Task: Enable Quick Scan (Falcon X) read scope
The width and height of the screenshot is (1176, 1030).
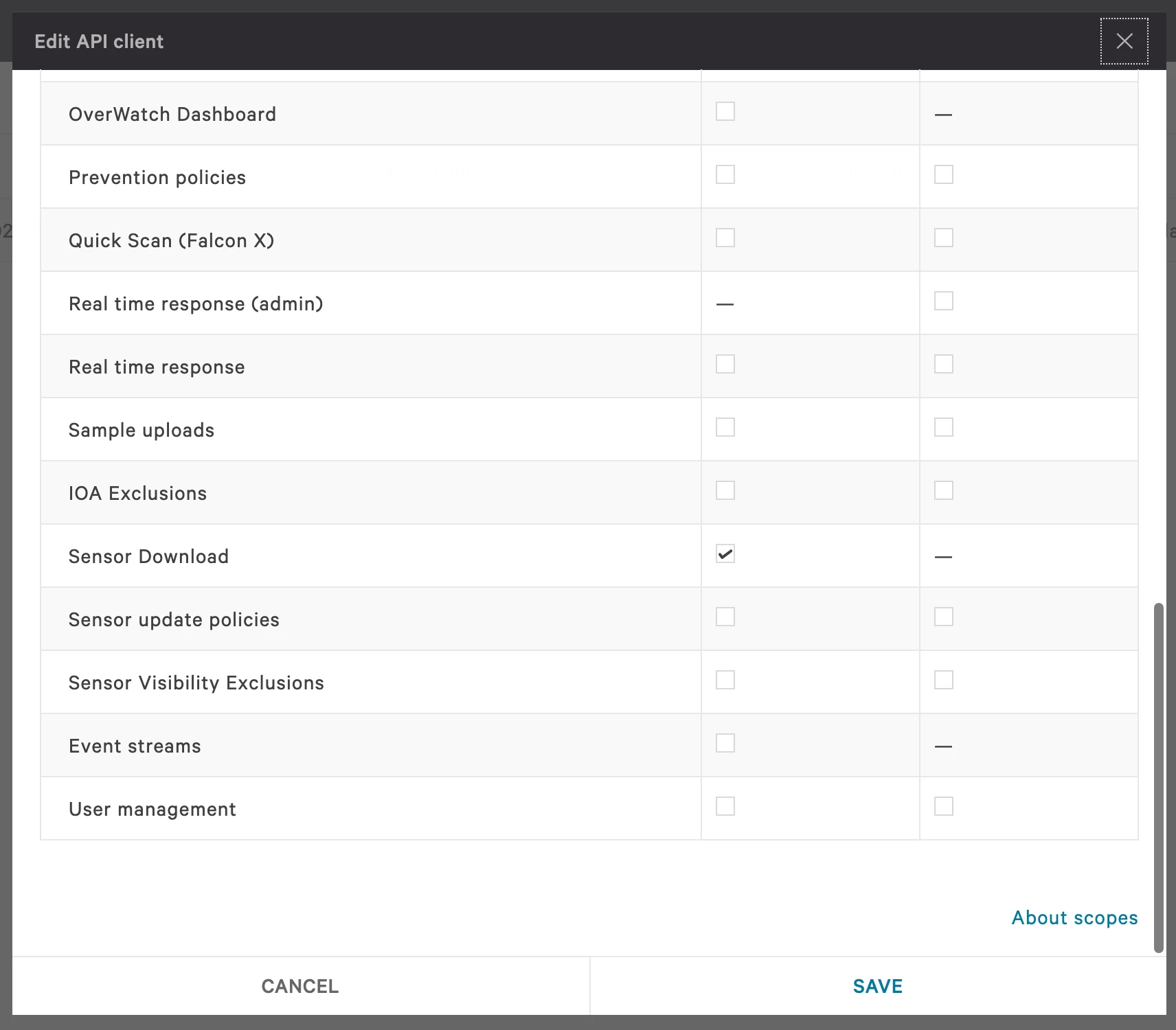Action: coord(725,238)
